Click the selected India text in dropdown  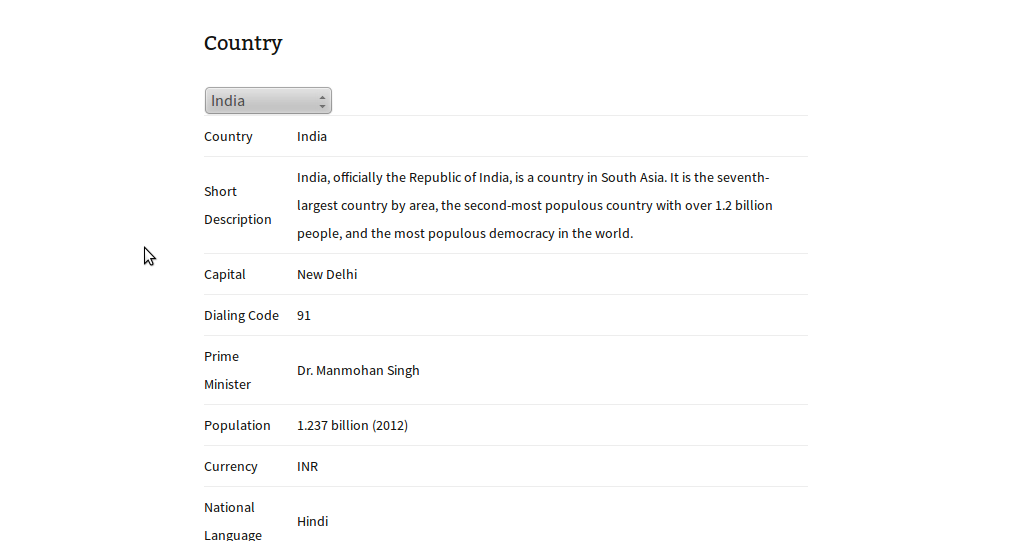[x=228, y=101]
